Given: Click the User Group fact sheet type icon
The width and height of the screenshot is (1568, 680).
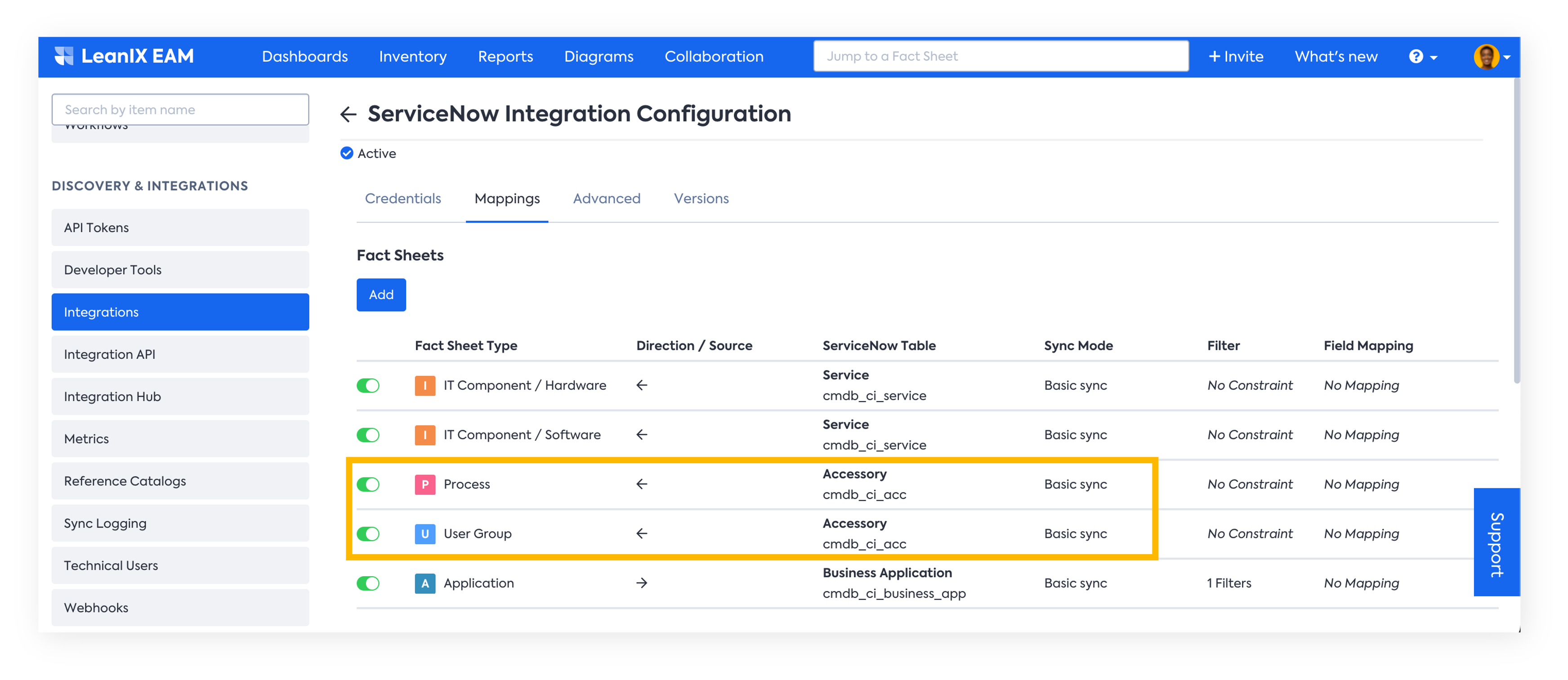Looking at the screenshot, I should click(x=425, y=533).
